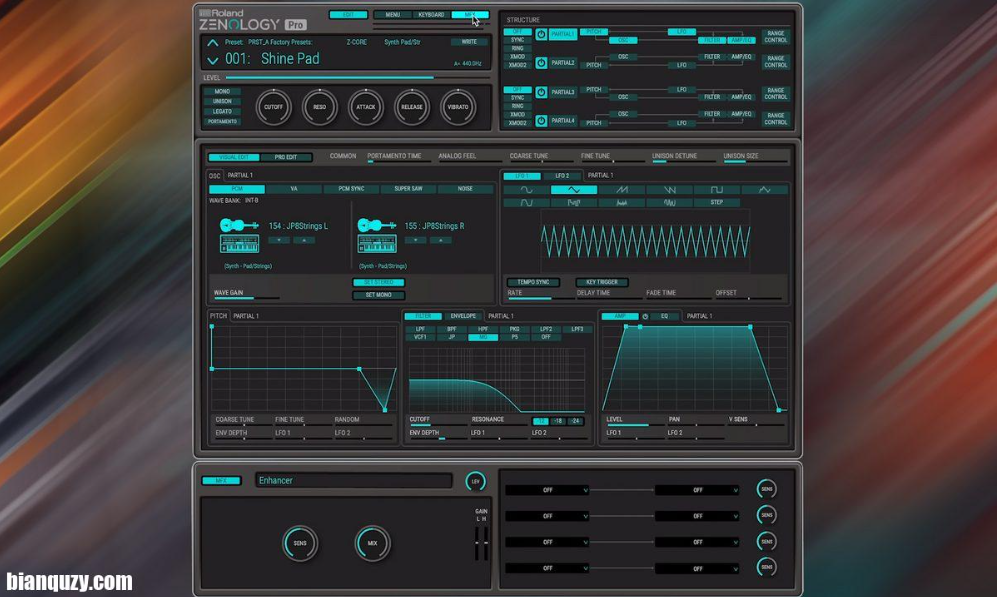997x597 pixels.
Task: Click the MFX LEV knob
Action: click(475, 481)
